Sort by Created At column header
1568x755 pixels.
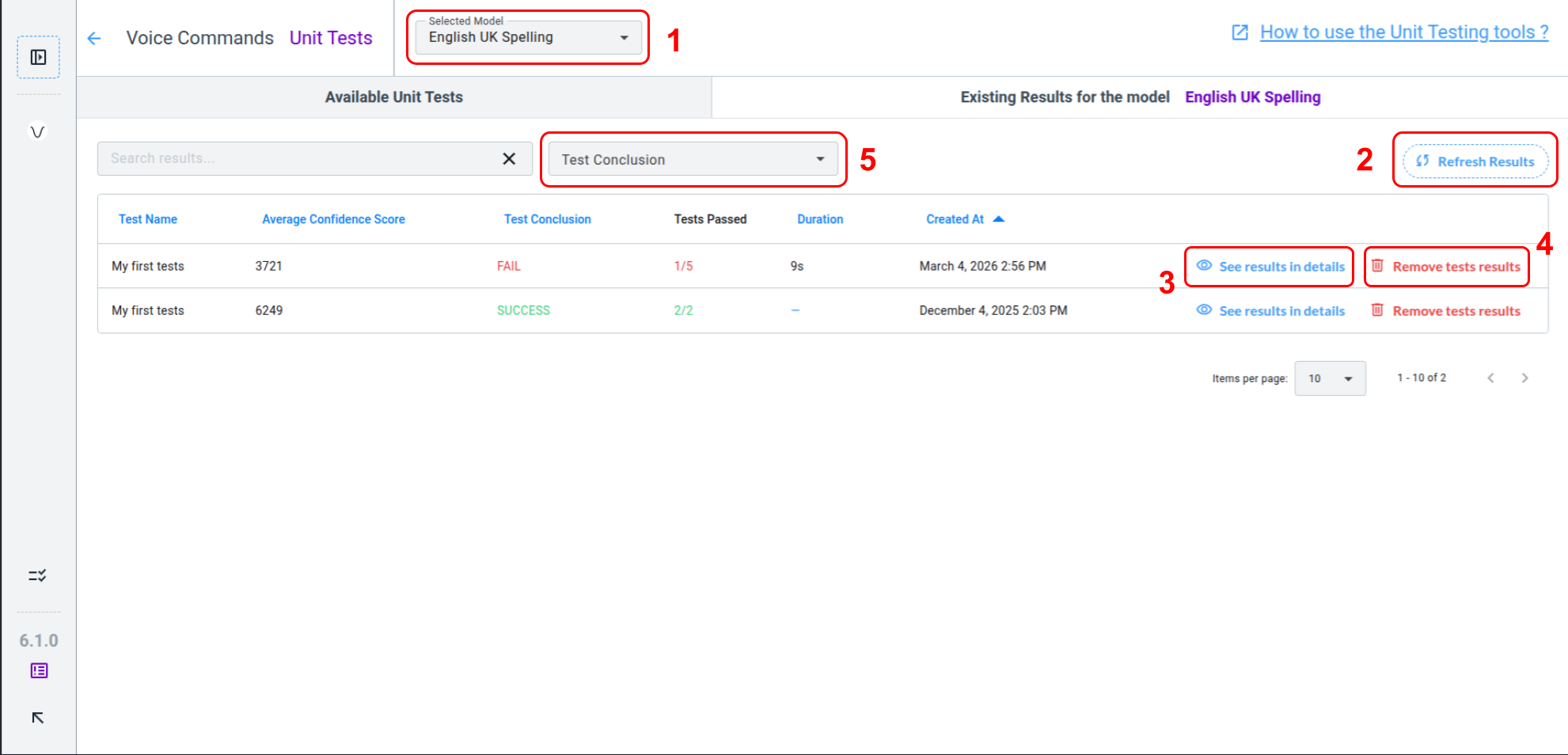coord(955,219)
